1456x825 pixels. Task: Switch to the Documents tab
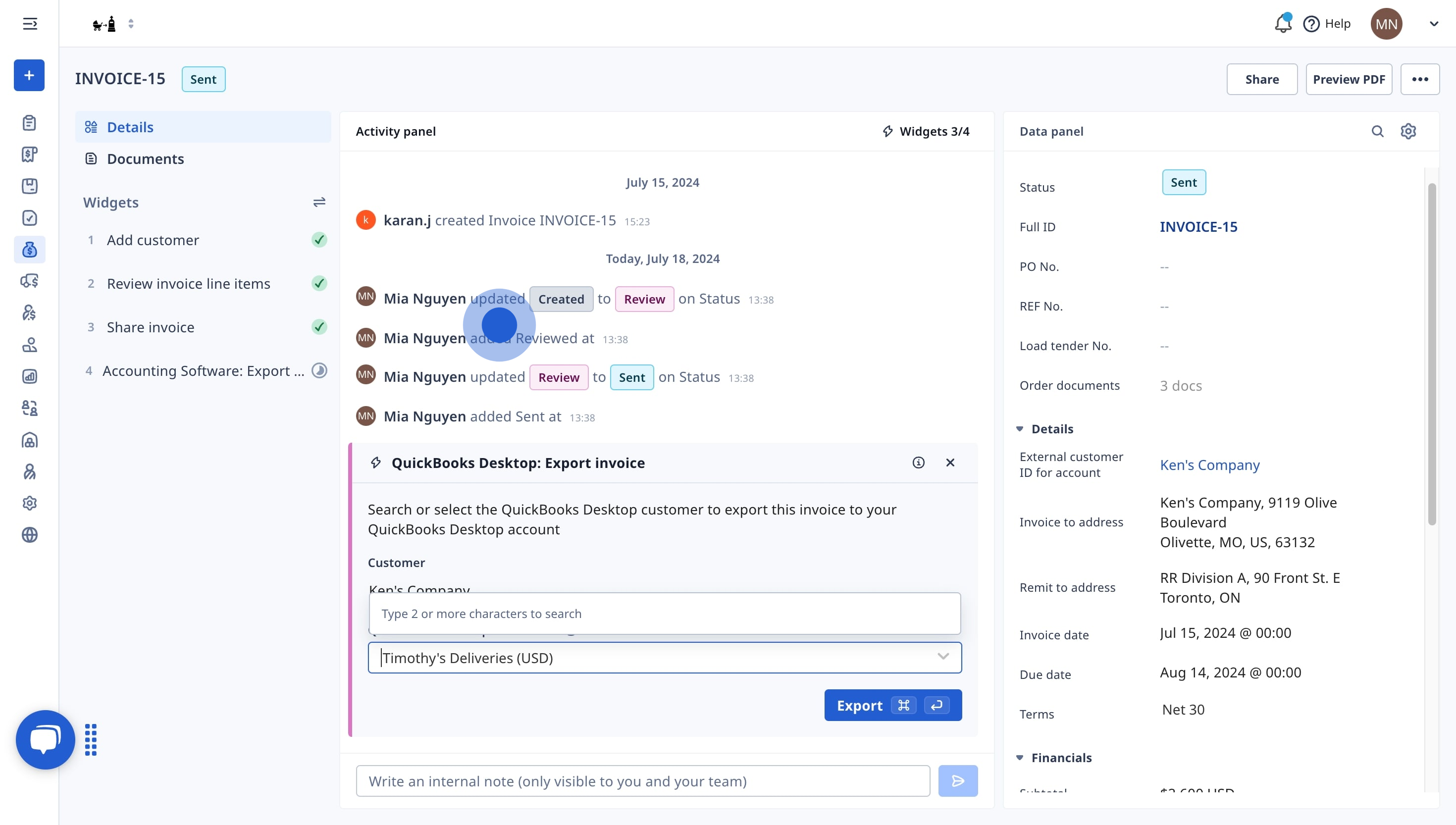145,158
